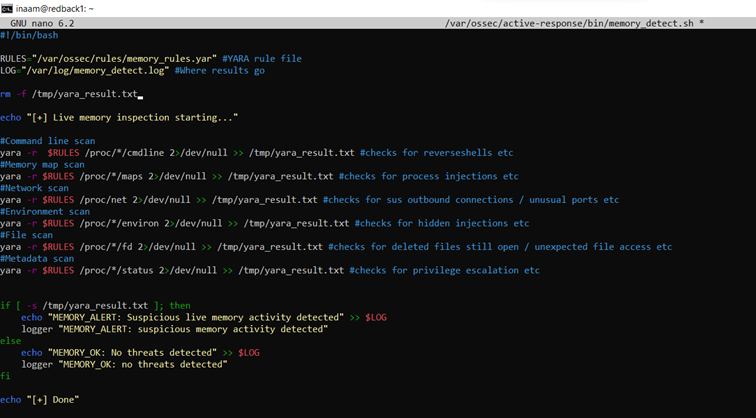Click the #checks for process injections etc comment
Image resolution: width=756 pixels, height=418 pixels.
(x=429, y=176)
